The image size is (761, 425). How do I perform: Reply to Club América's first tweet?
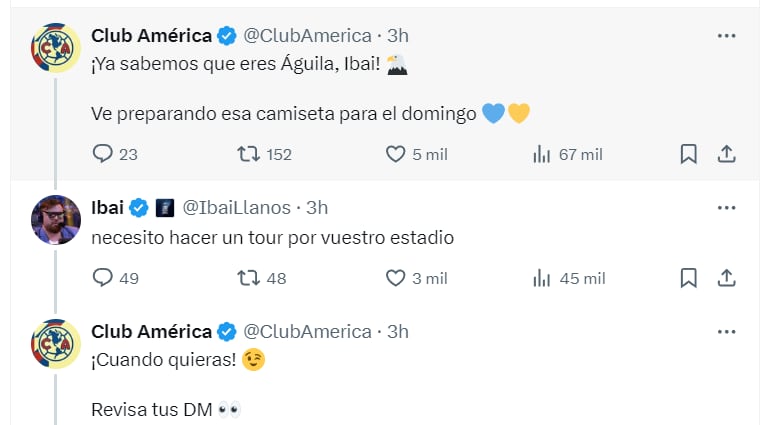(x=102, y=154)
